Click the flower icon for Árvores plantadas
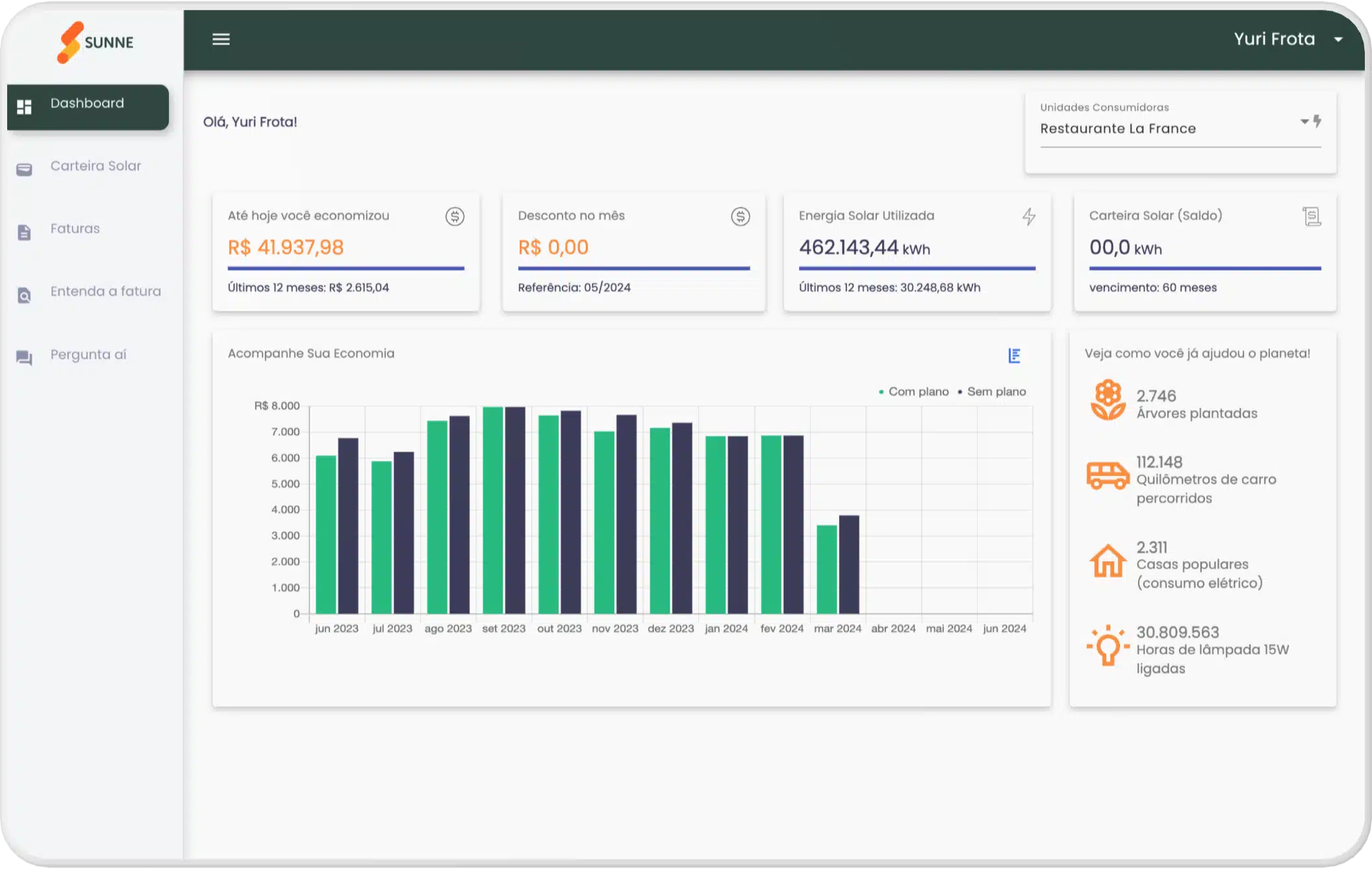The image size is (1372, 869). tap(1108, 400)
